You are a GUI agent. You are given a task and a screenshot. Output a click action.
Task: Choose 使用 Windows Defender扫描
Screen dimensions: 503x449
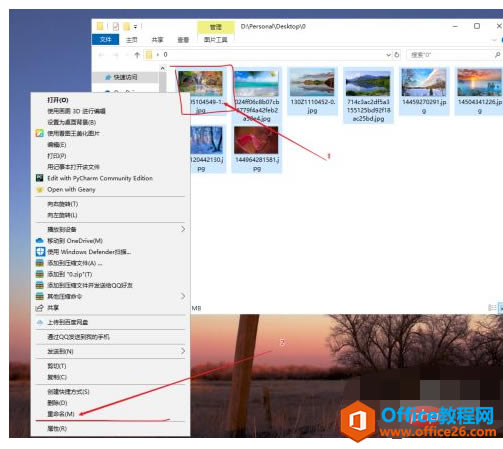coord(89,252)
